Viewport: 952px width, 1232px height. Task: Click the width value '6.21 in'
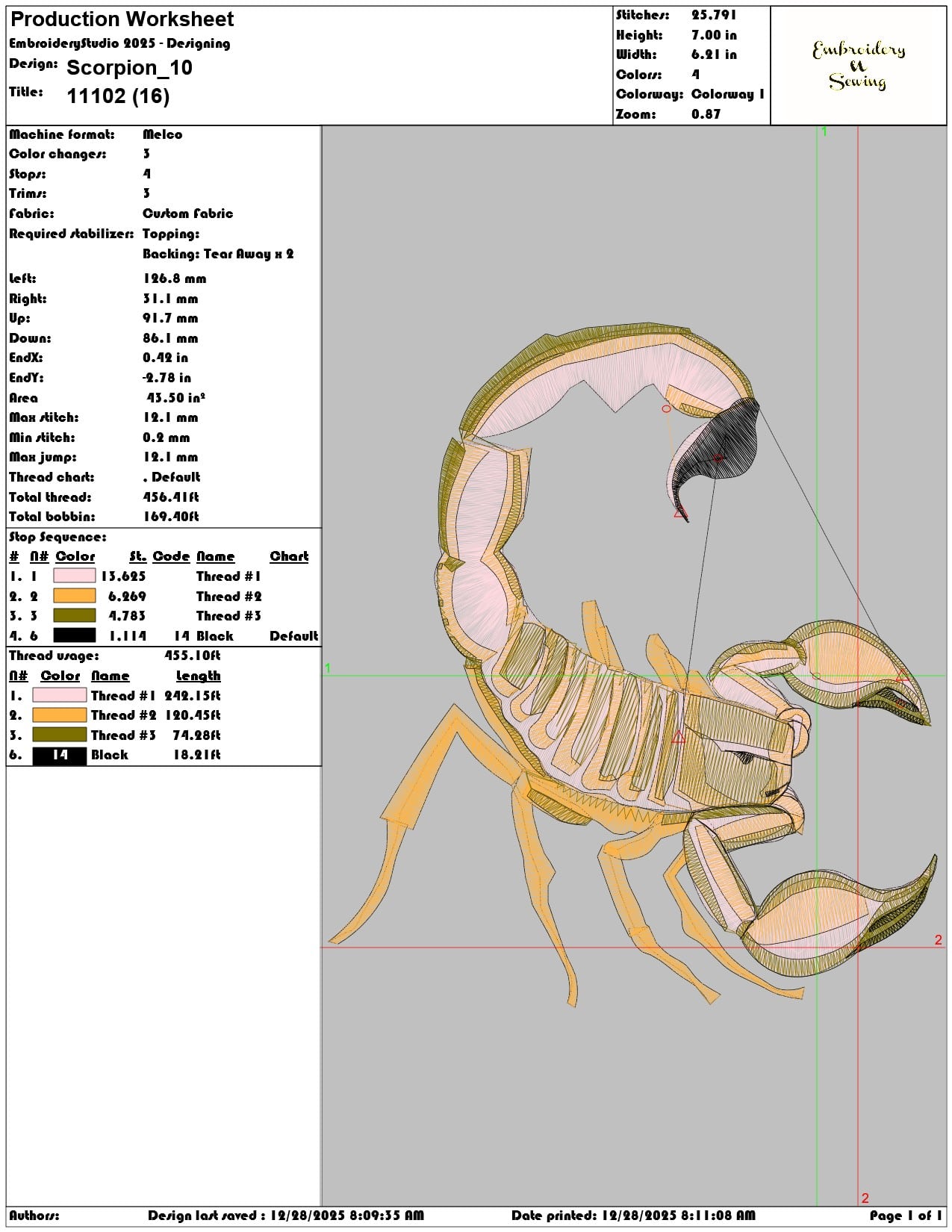714,55
